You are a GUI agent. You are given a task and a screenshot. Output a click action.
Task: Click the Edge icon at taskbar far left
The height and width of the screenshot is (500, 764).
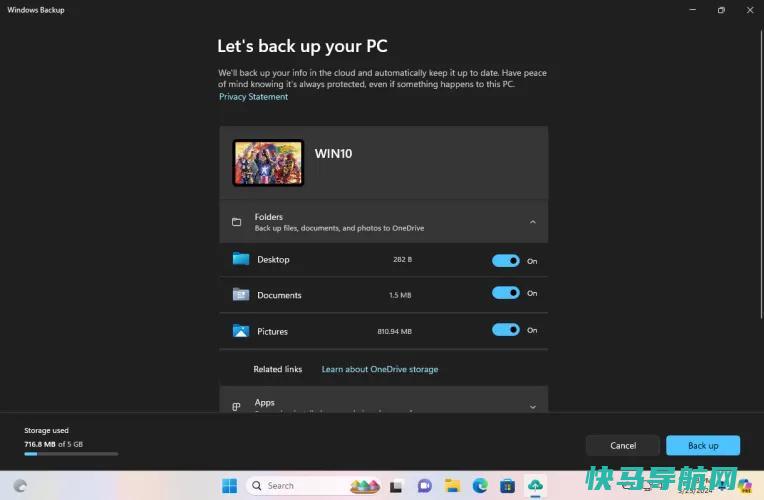pos(20,486)
